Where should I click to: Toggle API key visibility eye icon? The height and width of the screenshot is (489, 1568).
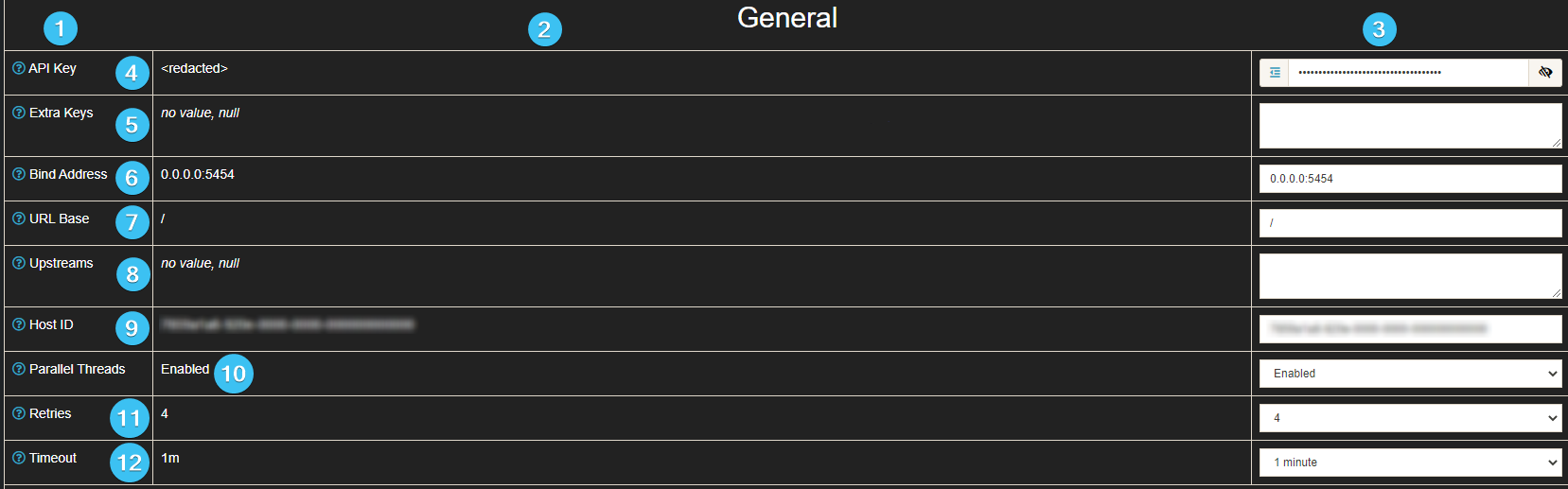1545,73
